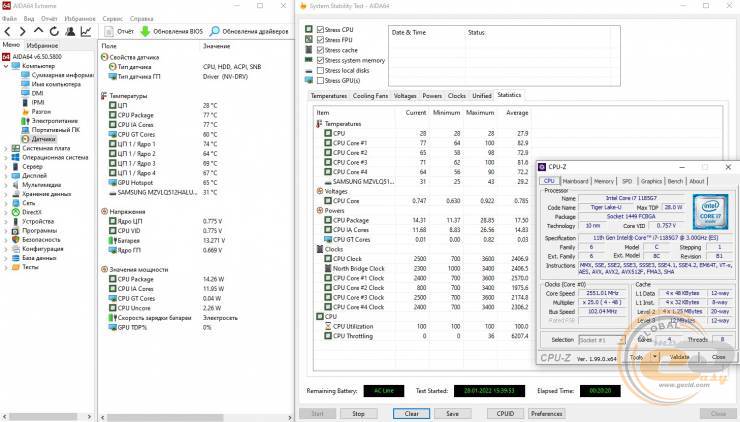Open the Selection Socket #1 dropdown in CPU-Z
Screen dimensions: 740x422
tap(601, 340)
